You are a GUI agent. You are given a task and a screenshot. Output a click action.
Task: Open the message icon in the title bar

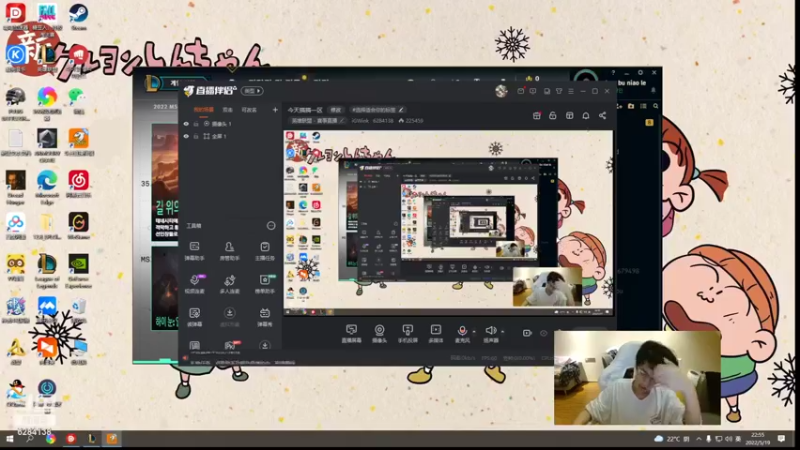[533, 91]
